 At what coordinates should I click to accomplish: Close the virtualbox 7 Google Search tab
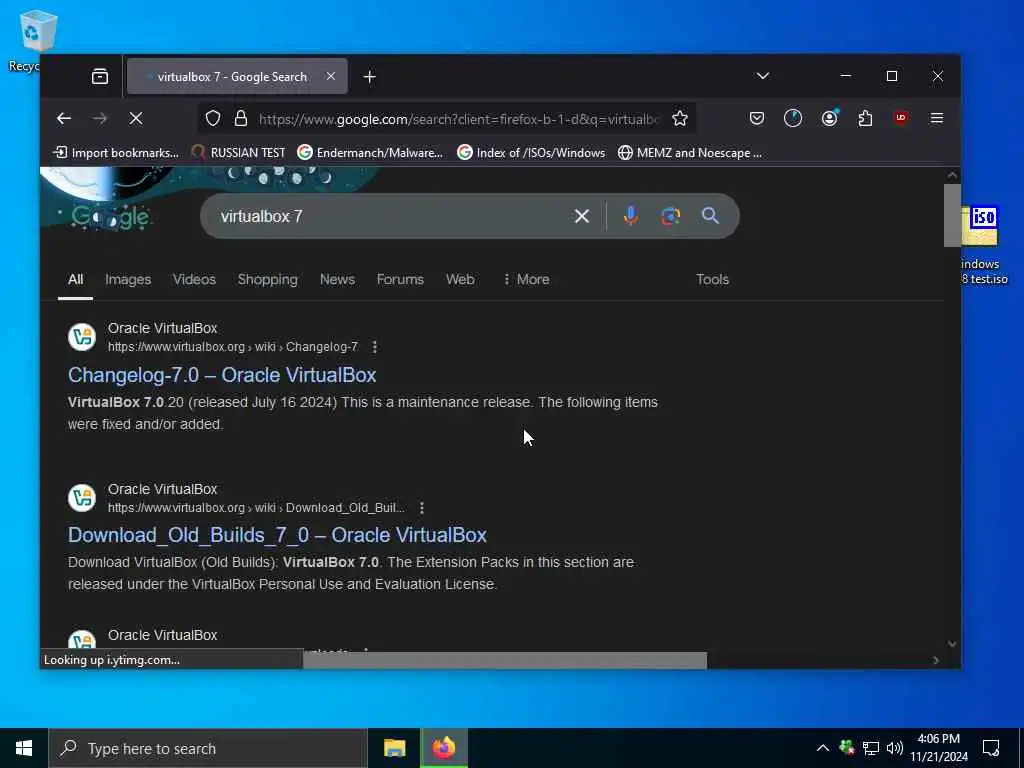331,76
